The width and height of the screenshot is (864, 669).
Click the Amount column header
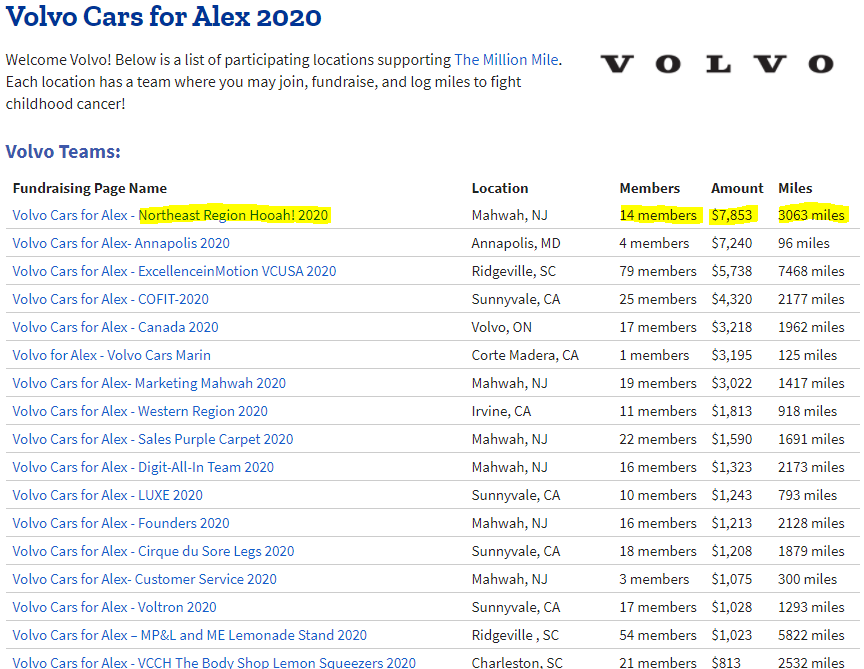pos(737,188)
